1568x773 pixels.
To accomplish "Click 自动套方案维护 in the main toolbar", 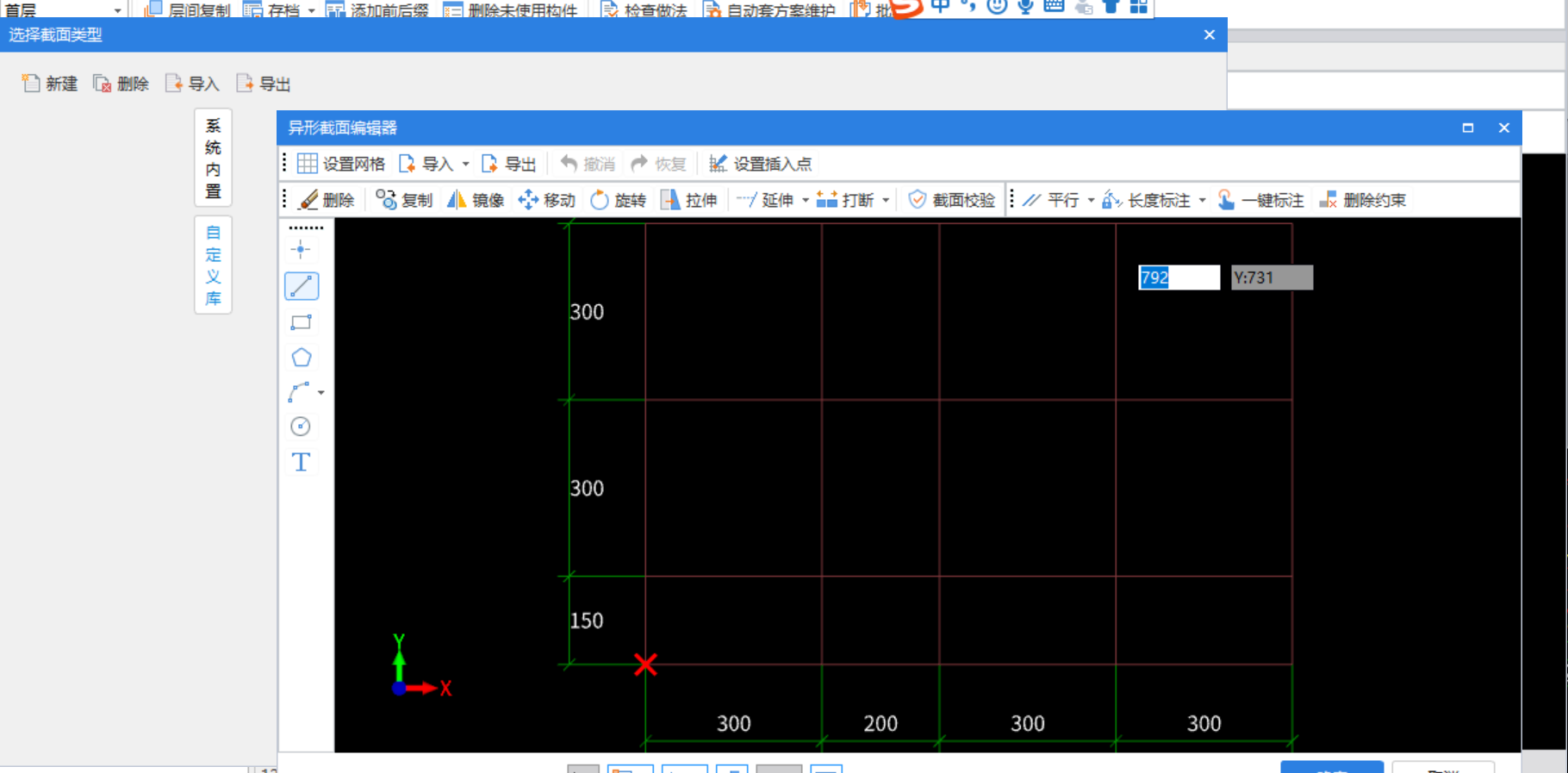I will tap(769, 9).
